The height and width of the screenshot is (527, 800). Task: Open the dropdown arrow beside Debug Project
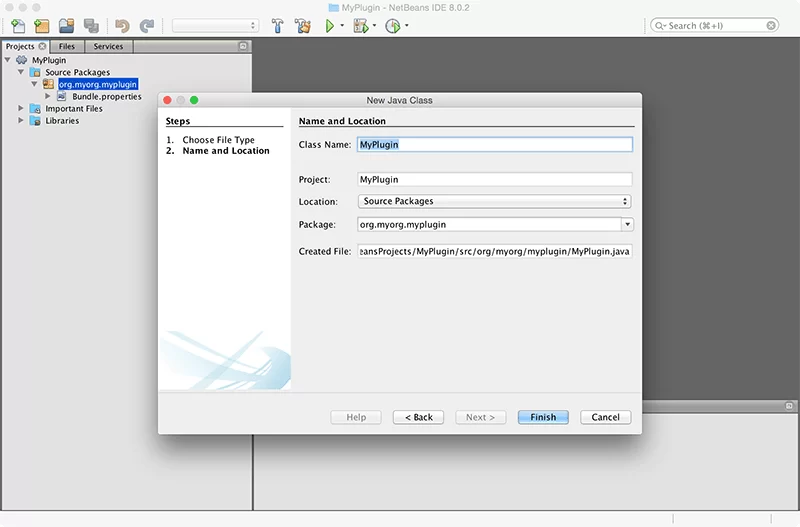(374, 26)
